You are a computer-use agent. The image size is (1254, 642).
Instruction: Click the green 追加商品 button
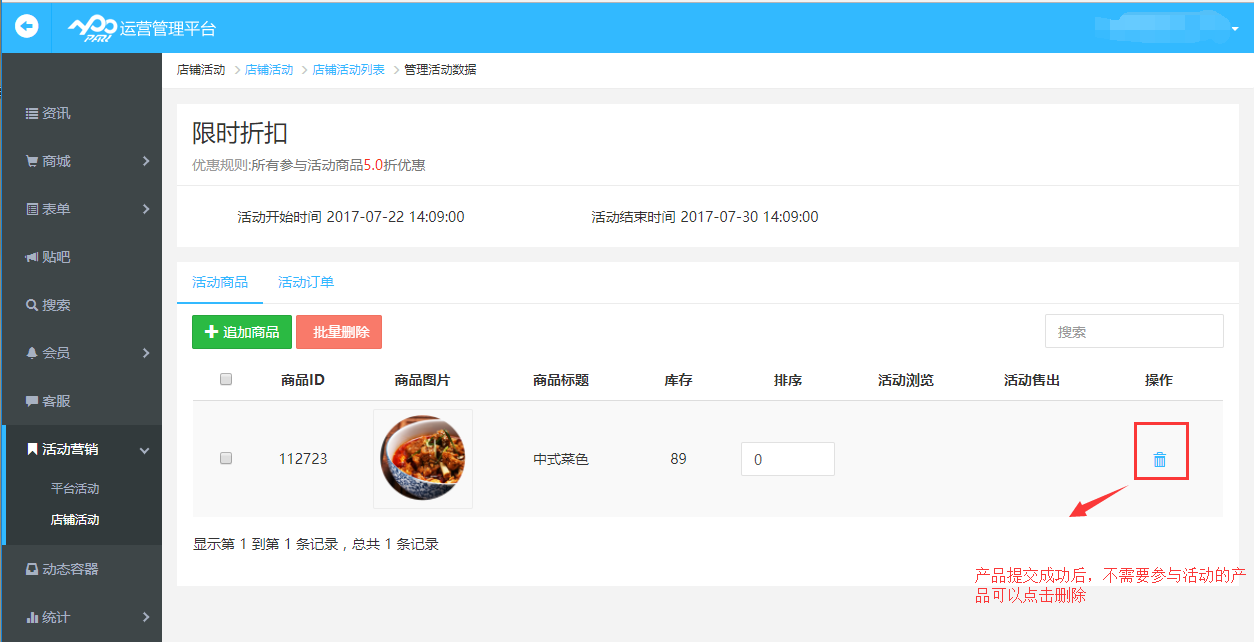click(241, 332)
